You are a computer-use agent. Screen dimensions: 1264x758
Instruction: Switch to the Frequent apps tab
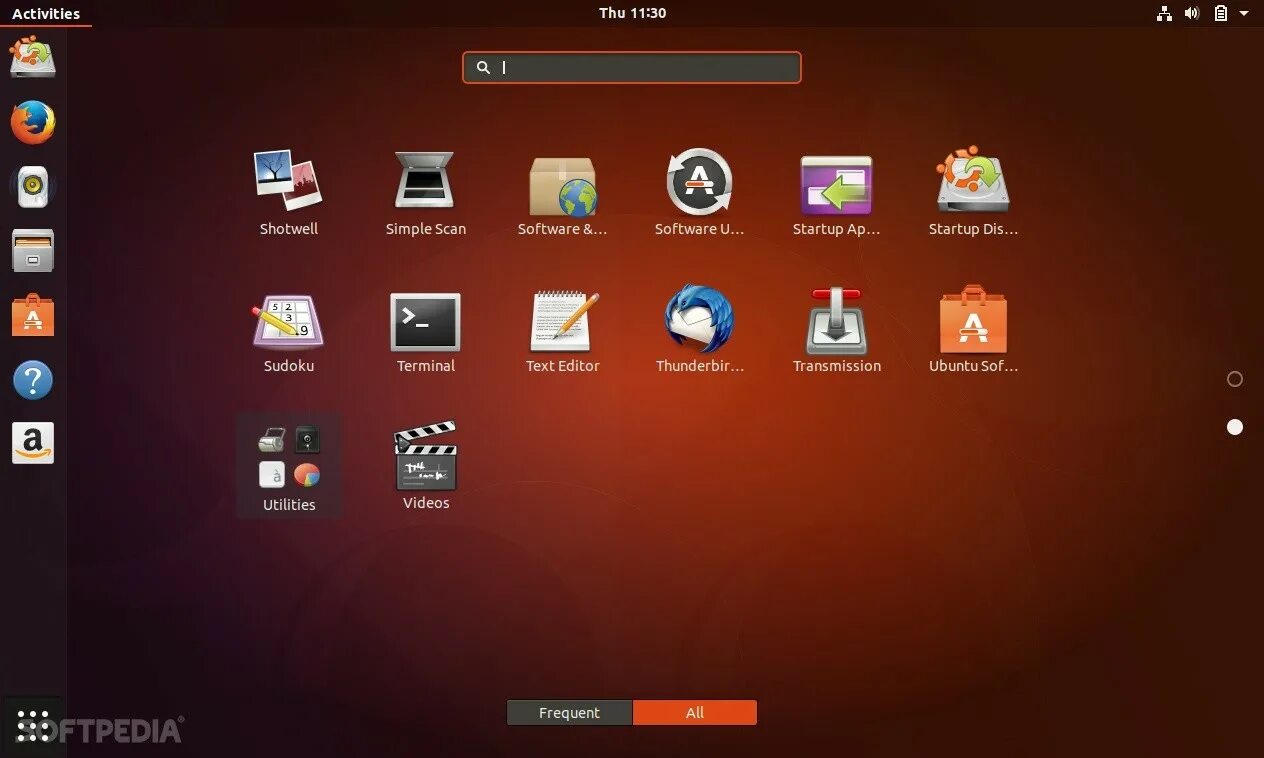pyautogui.click(x=569, y=713)
